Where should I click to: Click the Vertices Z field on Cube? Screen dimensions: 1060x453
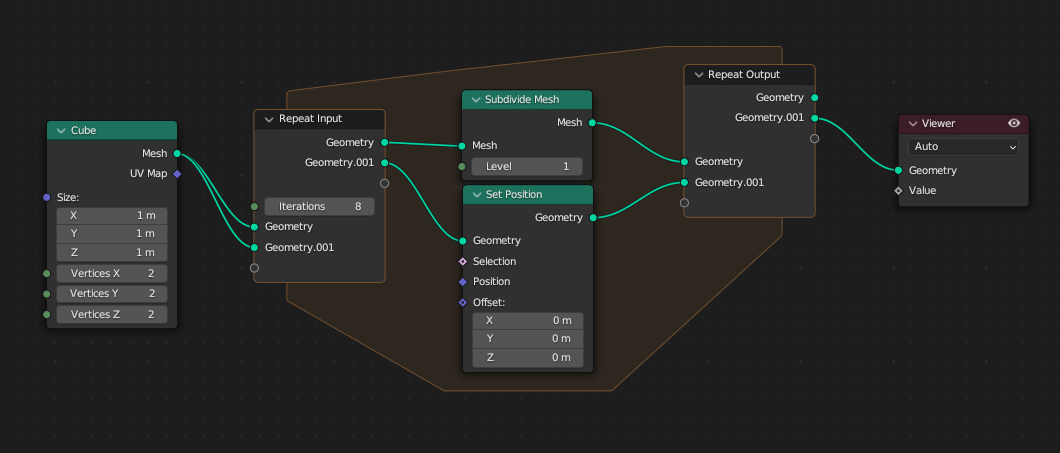click(112, 314)
